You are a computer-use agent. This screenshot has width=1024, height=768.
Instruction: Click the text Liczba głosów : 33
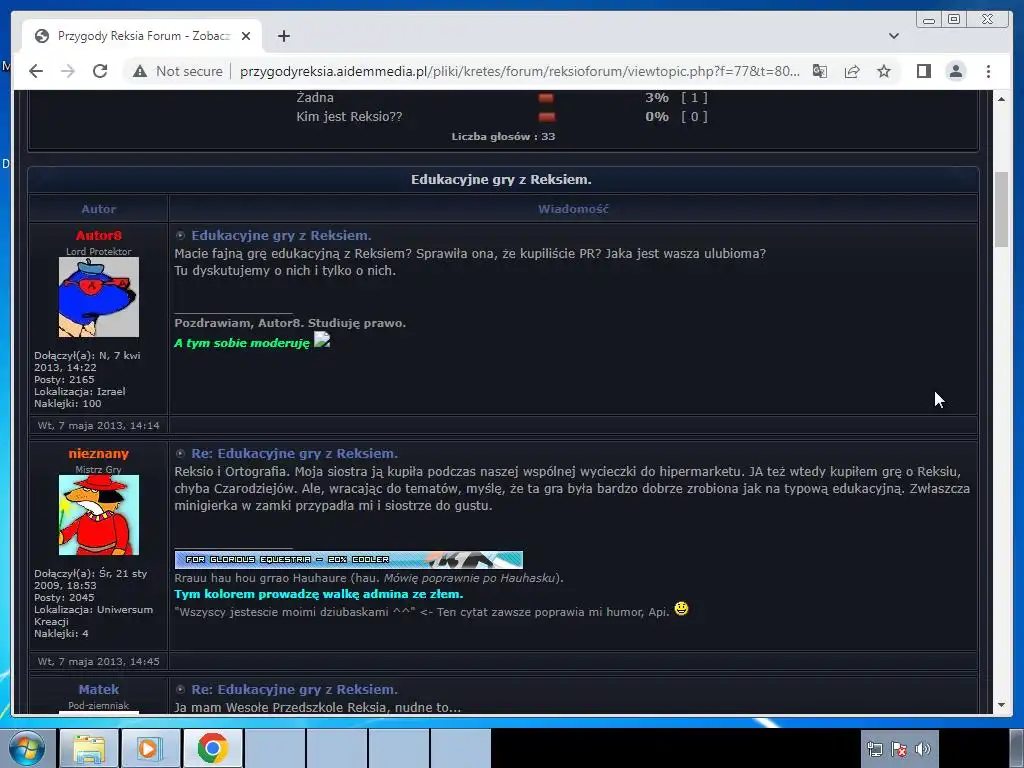pyautogui.click(x=503, y=136)
